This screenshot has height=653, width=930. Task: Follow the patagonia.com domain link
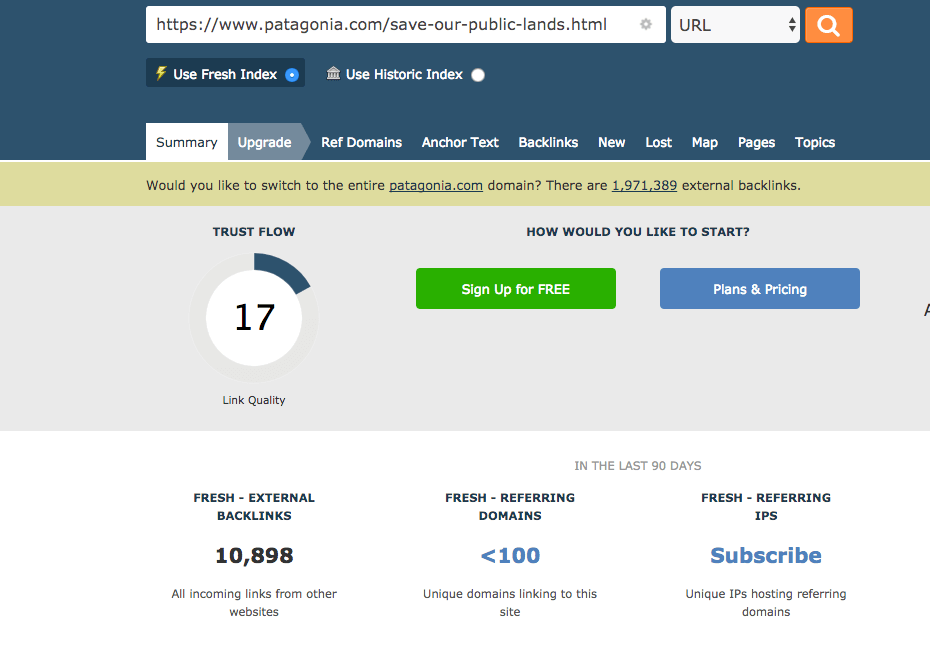pyautogui.click(x=436, y=186)
